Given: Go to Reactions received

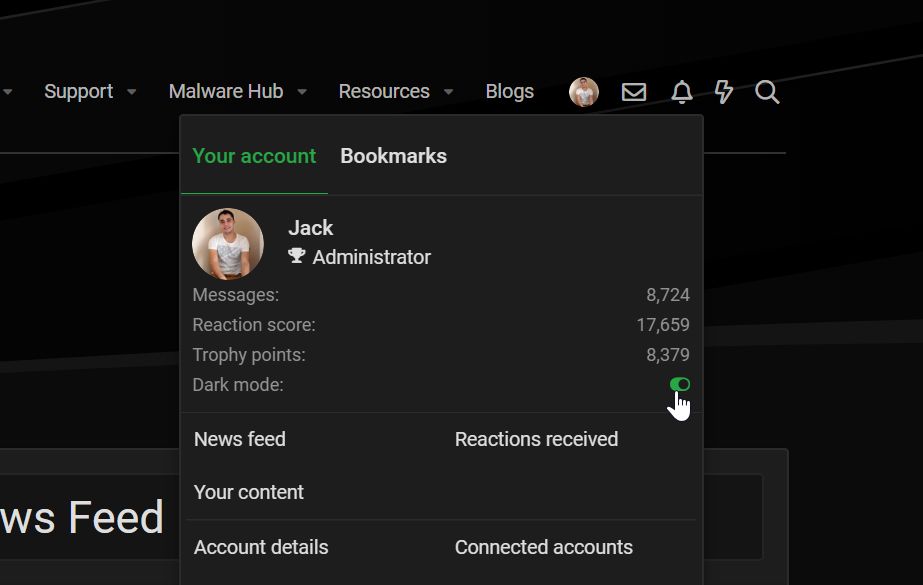Looking at the screenshot, I should click(536, 439).
